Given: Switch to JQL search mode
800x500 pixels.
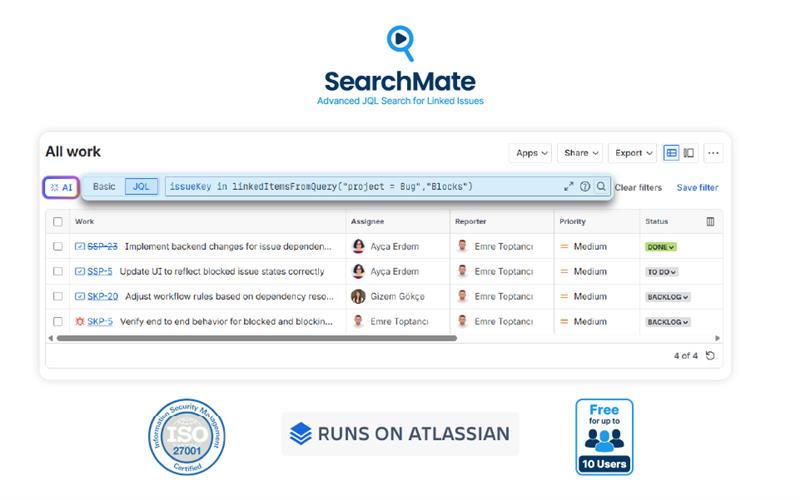Looking at the screenshot, I should pyautogui.click(x=141, y=187).
